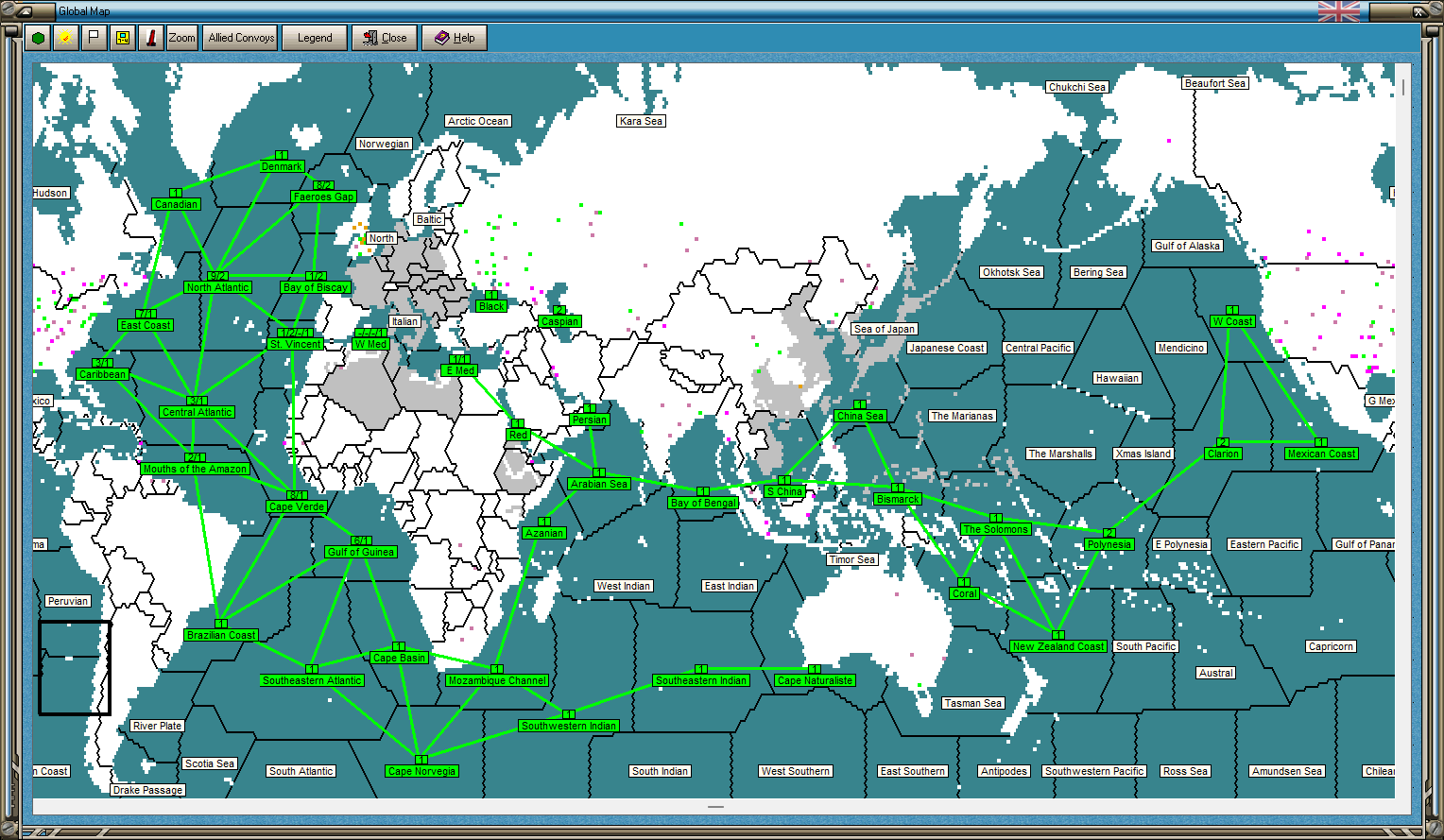
Task: Select the Caspian sea zone
Action: click(x=559, y=321)
